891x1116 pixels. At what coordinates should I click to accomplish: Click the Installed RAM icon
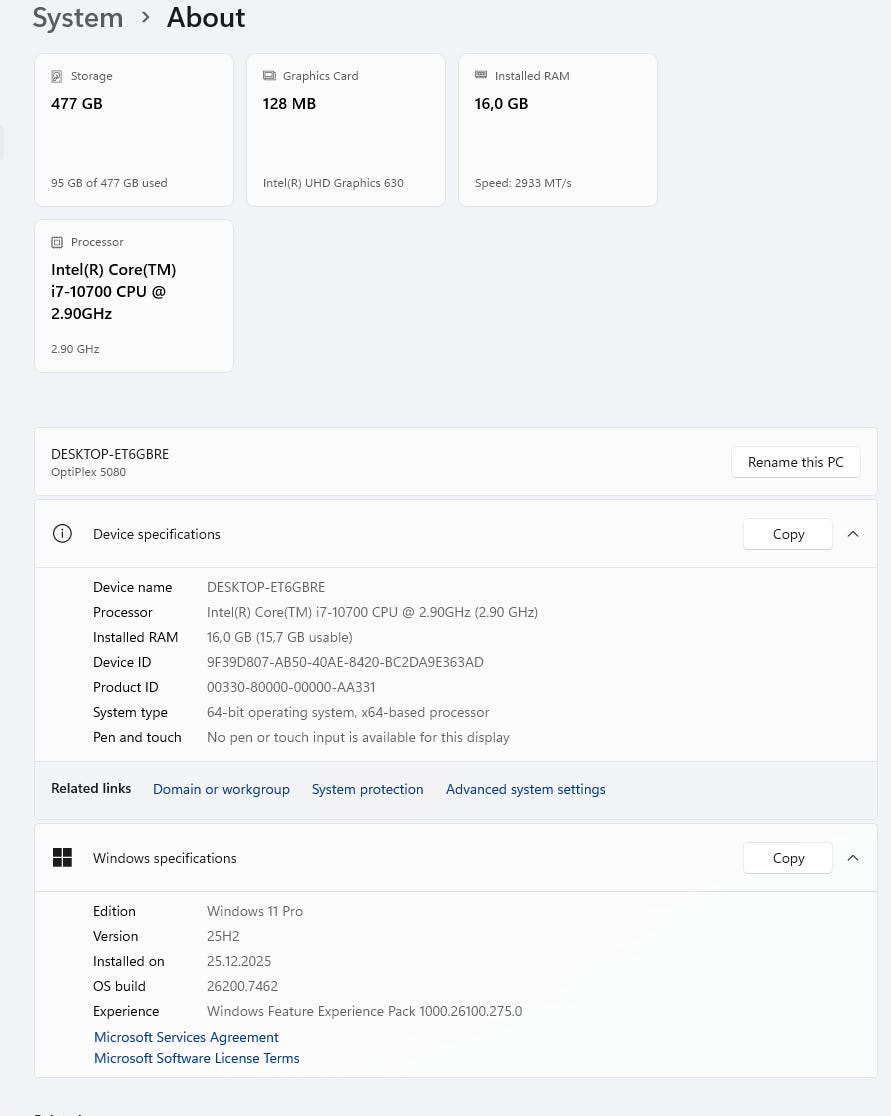point(481,76)
